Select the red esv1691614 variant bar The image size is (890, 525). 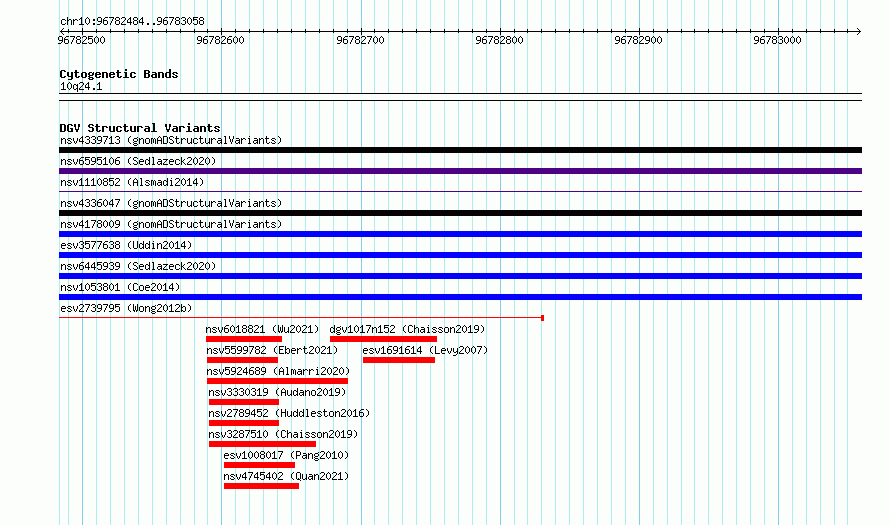(399, 360)
